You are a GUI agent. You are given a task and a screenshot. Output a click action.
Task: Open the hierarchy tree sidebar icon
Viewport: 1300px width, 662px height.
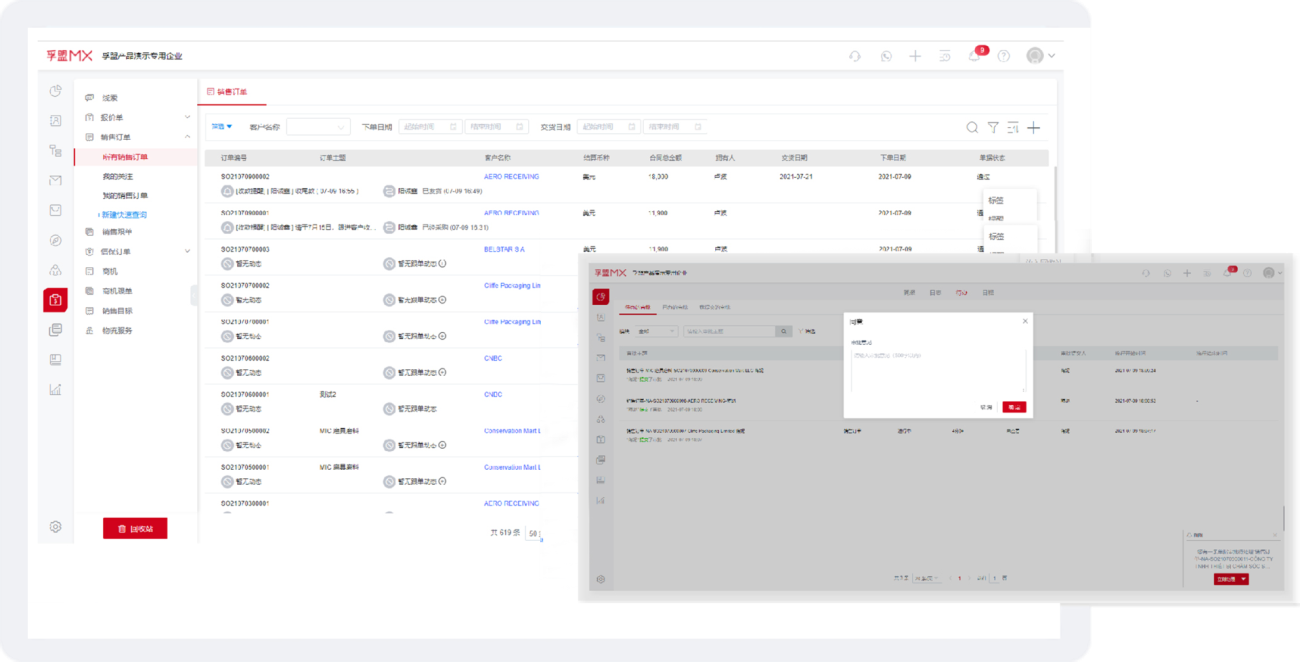pyautogui.click(x=56, y=151)
